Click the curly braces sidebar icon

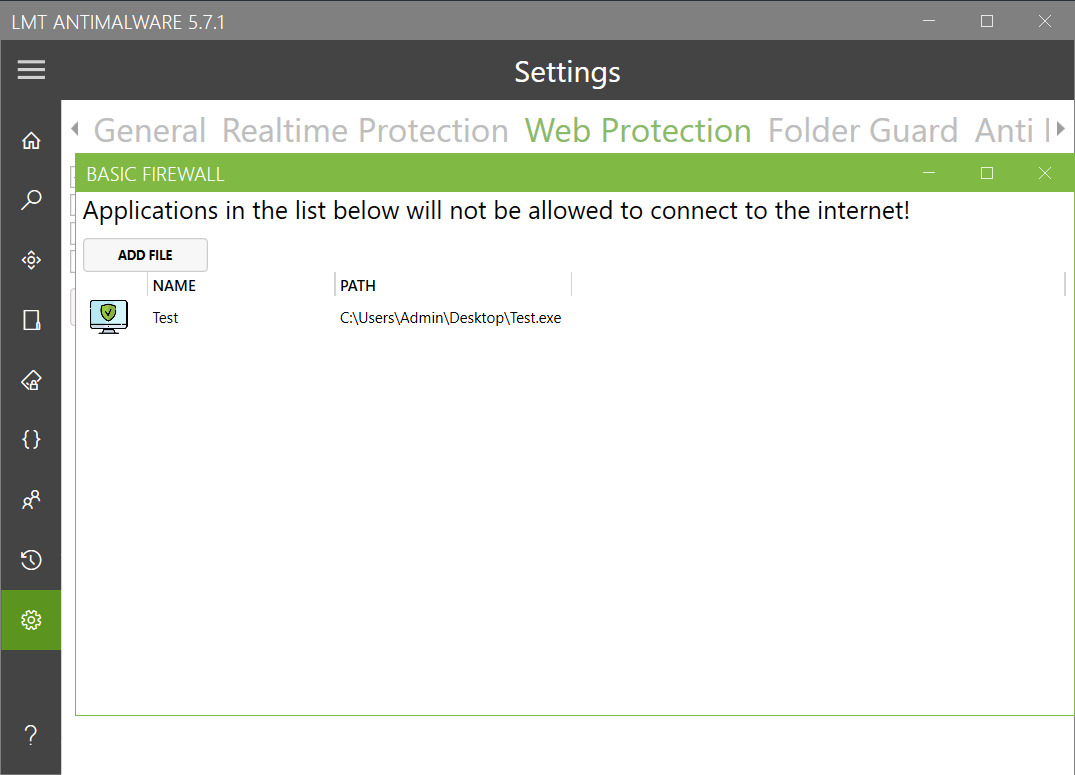[x=31, y=439]
